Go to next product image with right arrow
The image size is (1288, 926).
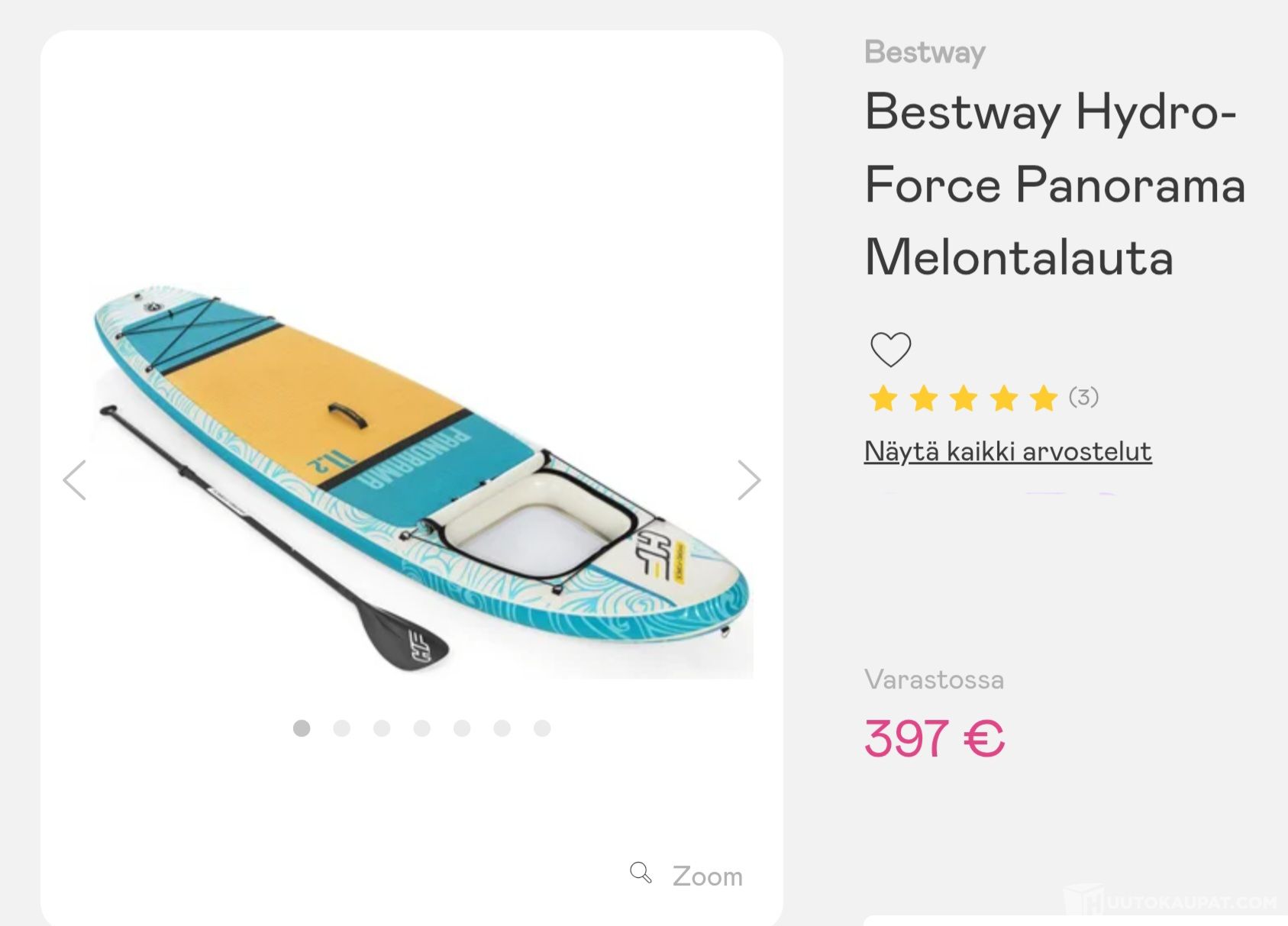[x=749, y=480]
